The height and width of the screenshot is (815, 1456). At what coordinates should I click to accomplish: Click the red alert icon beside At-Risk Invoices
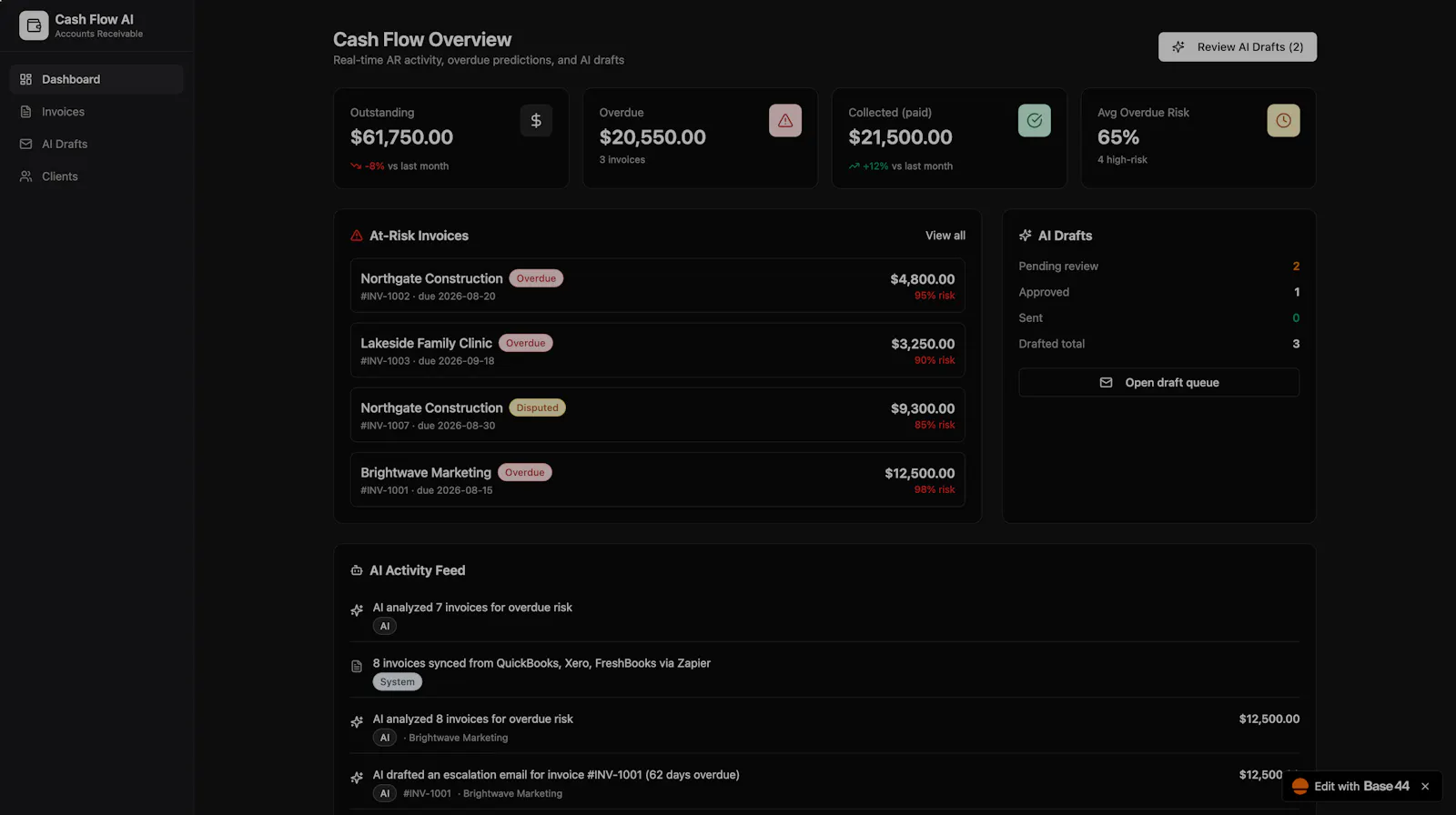(x=357, y=236)
